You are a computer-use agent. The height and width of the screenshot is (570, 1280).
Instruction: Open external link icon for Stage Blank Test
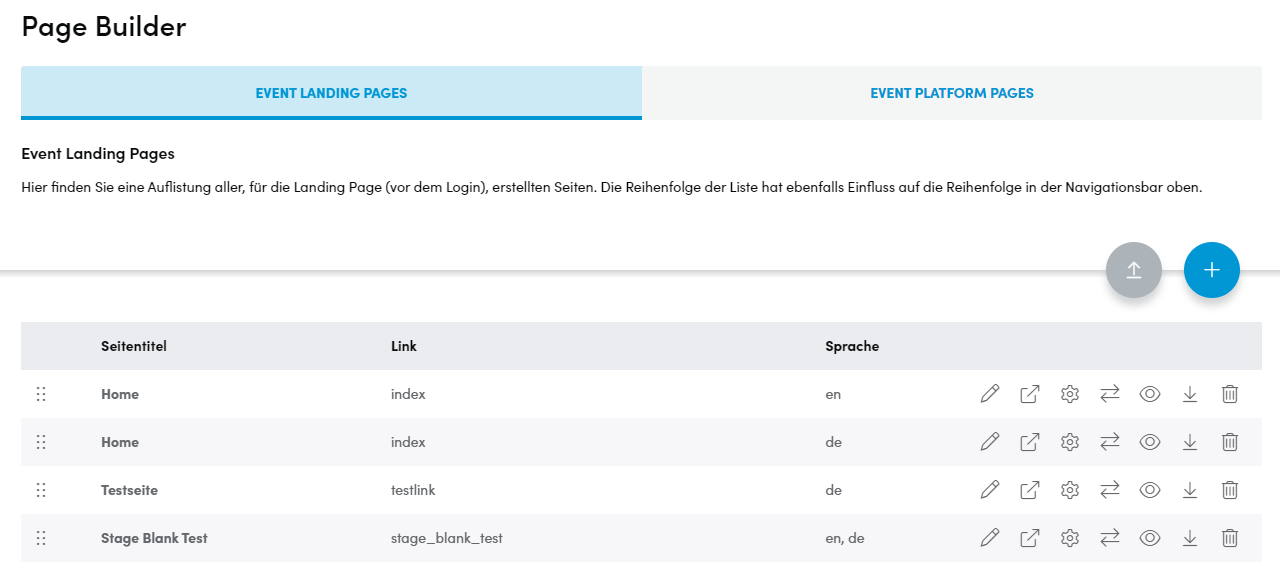(x=1030, y=538)
